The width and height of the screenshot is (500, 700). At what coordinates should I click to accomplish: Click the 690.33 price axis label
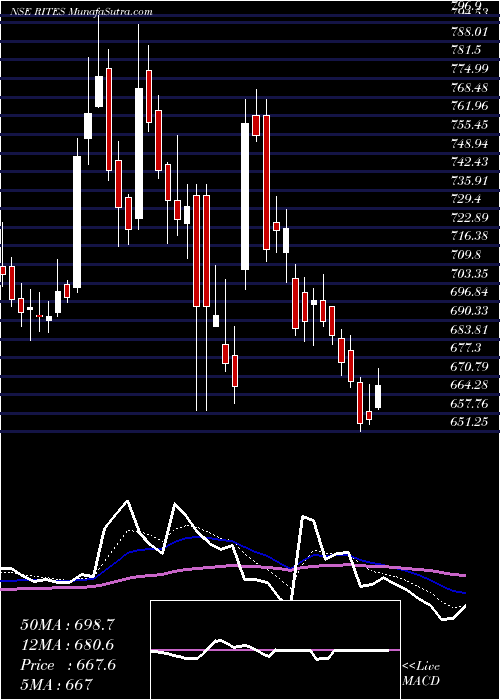click(469, 311)
